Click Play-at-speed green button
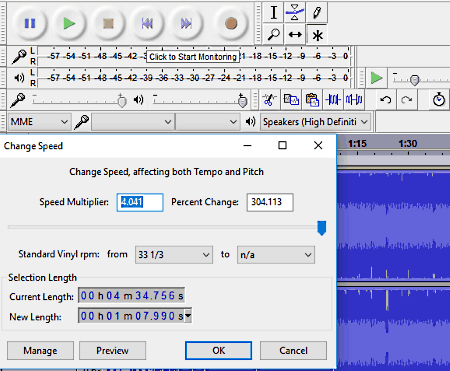The width and height of the screenshot is (450, 371). (x=376, y=78)
